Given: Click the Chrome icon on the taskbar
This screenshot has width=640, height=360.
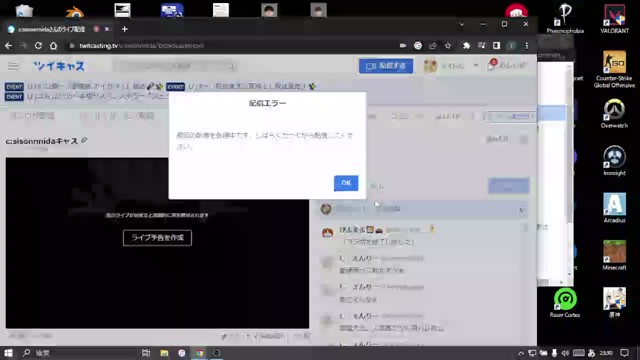Looking at the screenshot, I should pos(200,353).
